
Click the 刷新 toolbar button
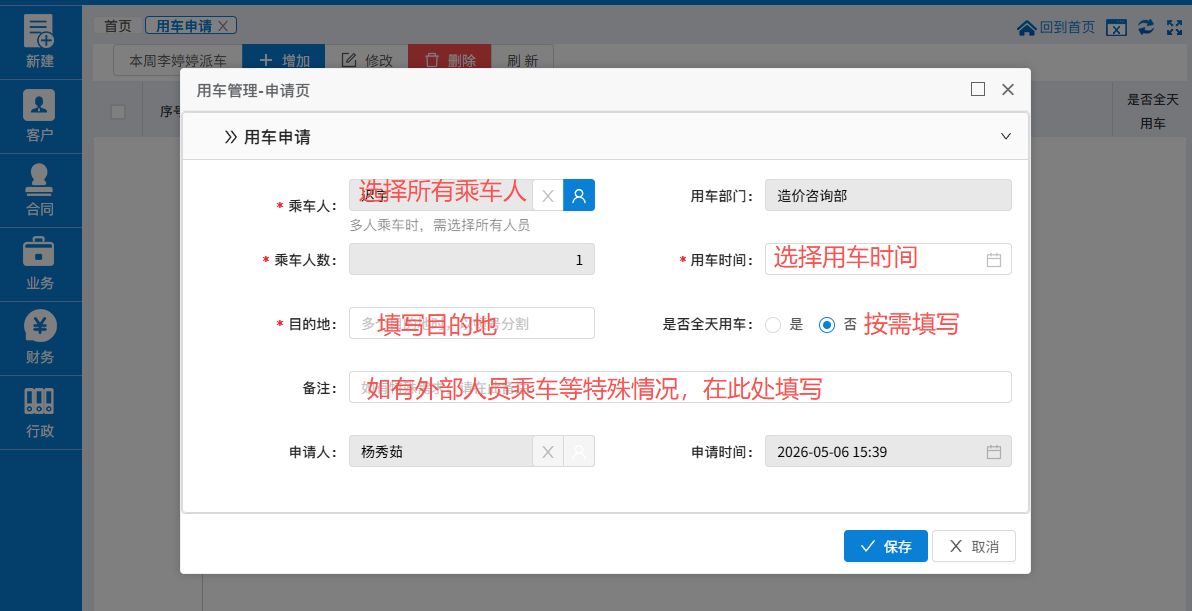(522, 60)
